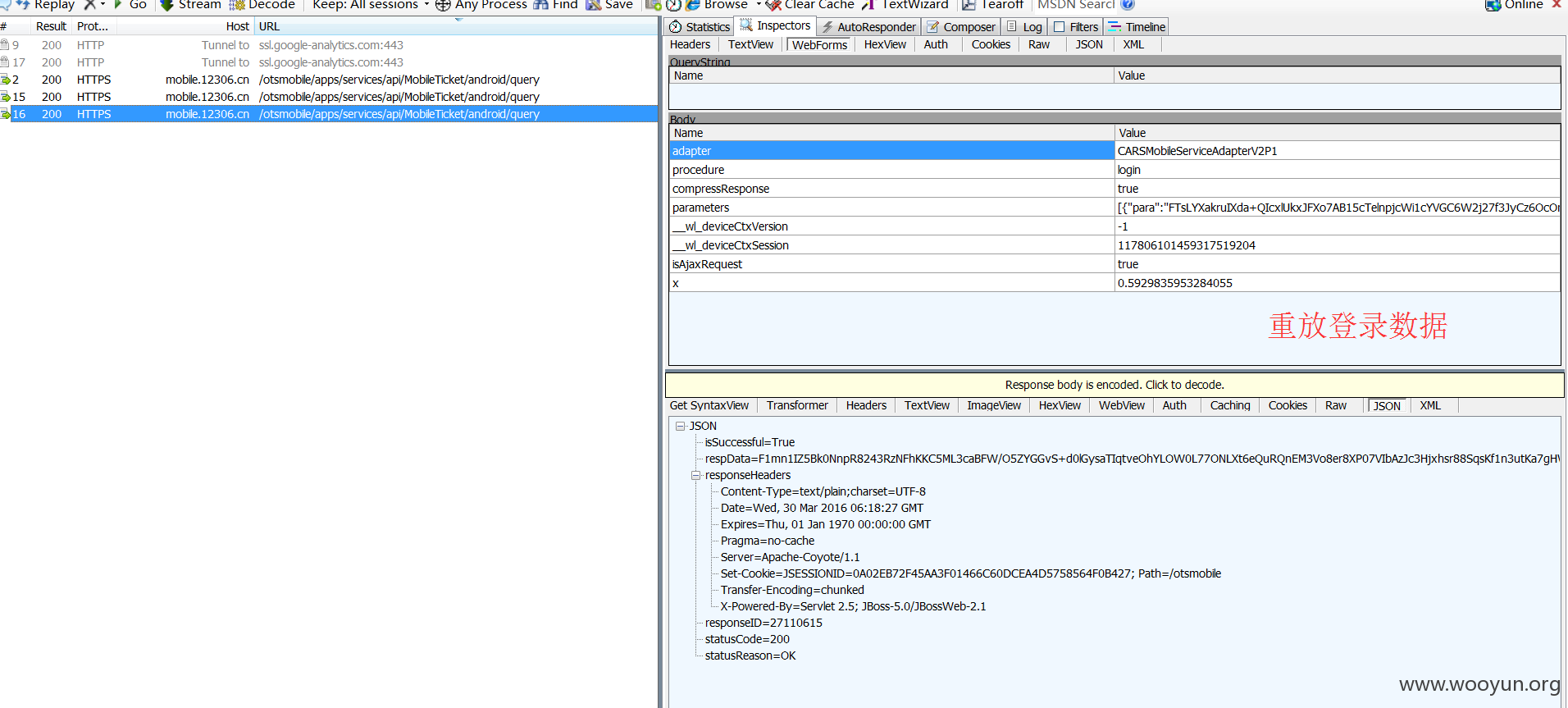Select the 'parameters' body row
1568x708 pixels.
pos(1114,208)
